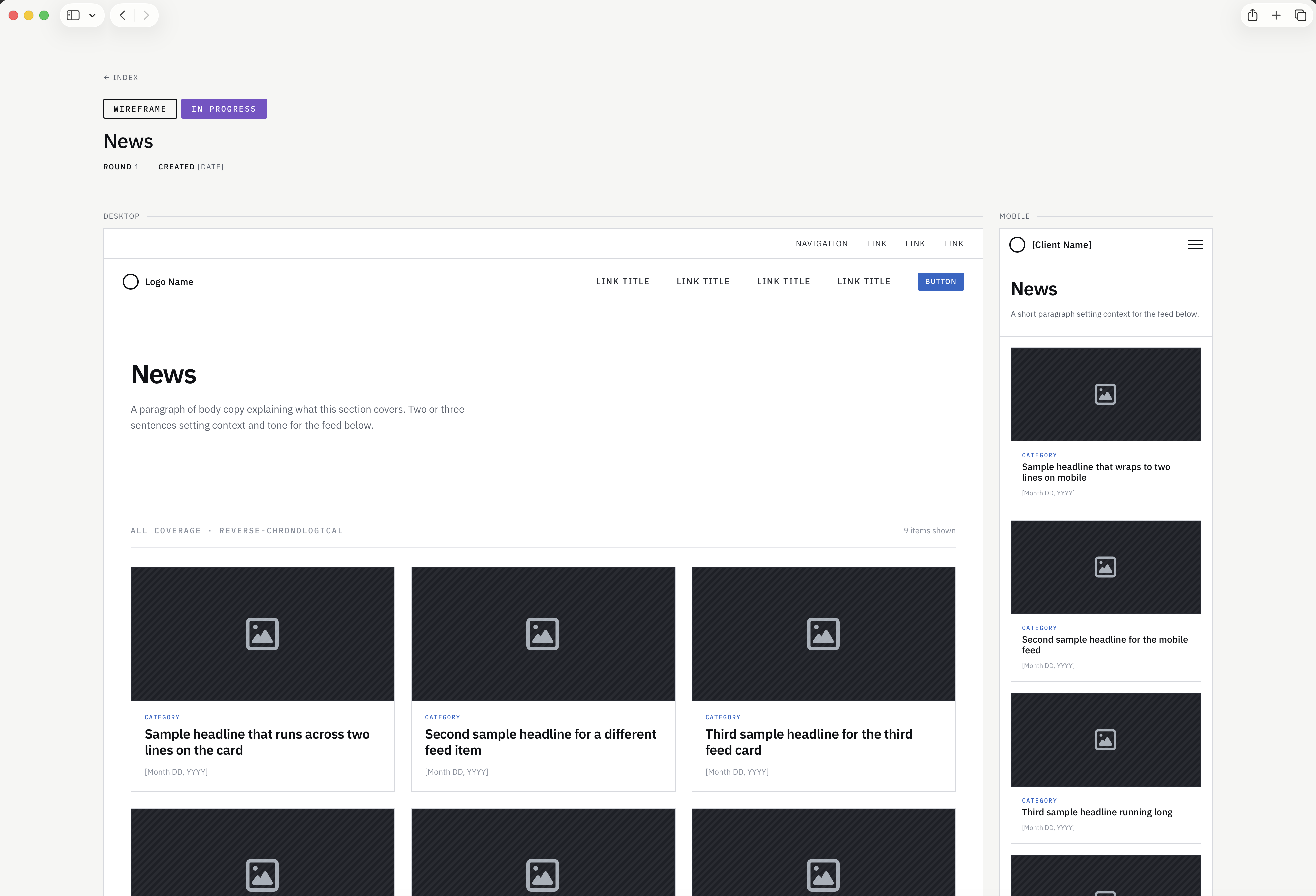Open the first LINK TITLE nav item
Screen dimensions: 1316x896
pyautogui.click(x=622, y=281)
